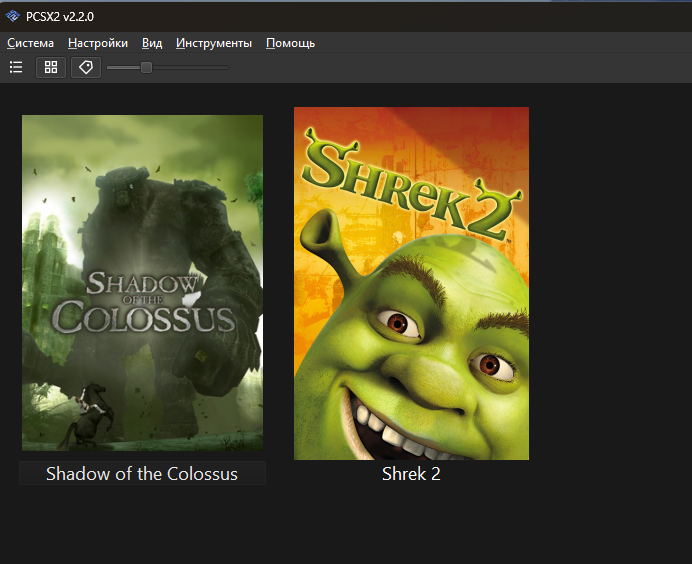Open the Вид menu

click(x=152, y=43)
